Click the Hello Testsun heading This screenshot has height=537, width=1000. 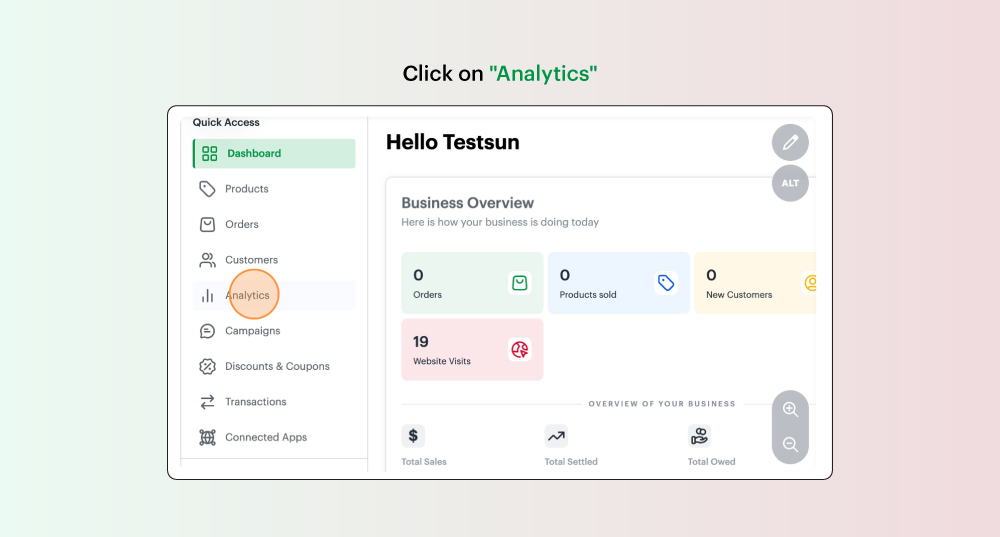click(453, 142)
